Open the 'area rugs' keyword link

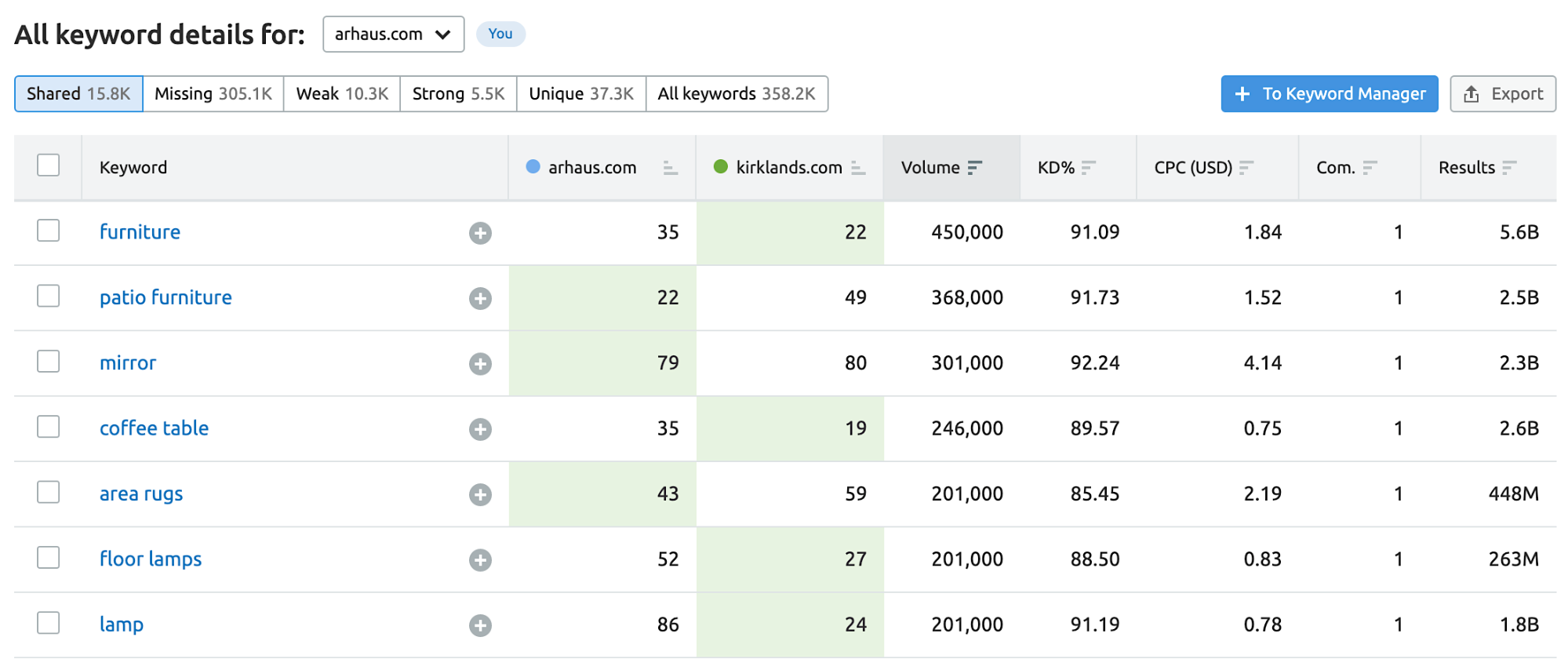pos(141,494)
